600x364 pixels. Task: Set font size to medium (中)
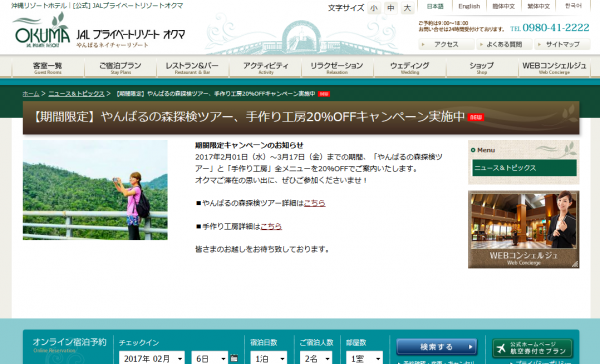click(x=391, y=8)
